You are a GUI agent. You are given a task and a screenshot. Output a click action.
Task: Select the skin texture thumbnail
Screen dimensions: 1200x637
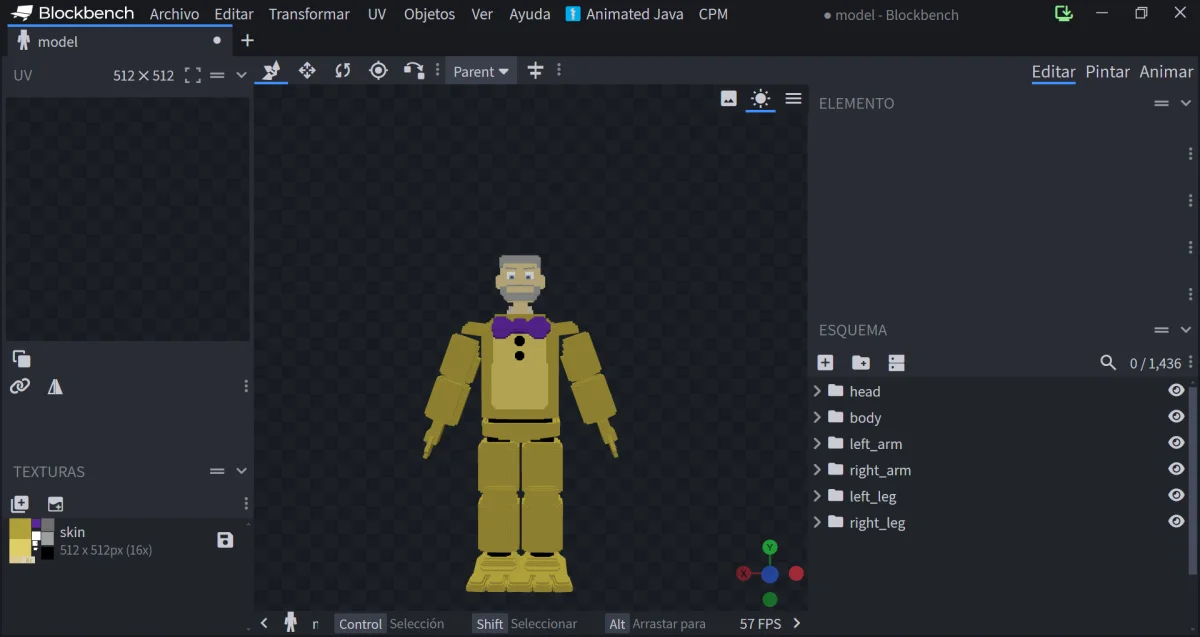[x=32, y=540]
